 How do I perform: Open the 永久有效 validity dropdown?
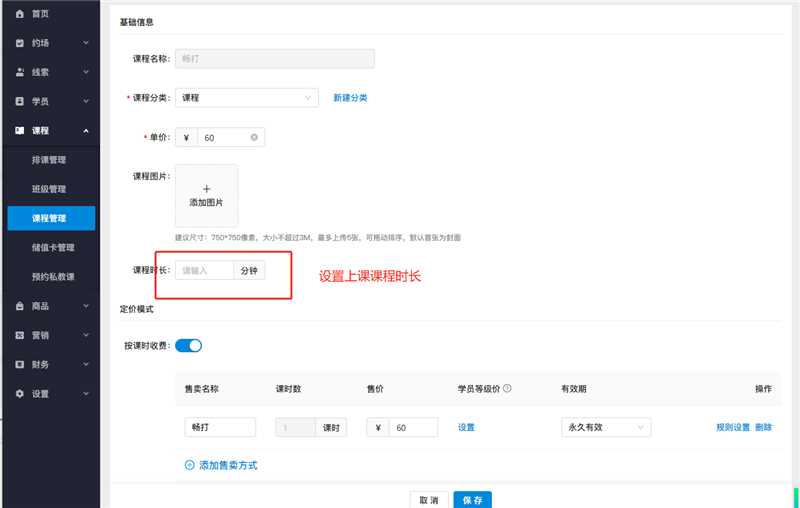[x=606, y=427]
